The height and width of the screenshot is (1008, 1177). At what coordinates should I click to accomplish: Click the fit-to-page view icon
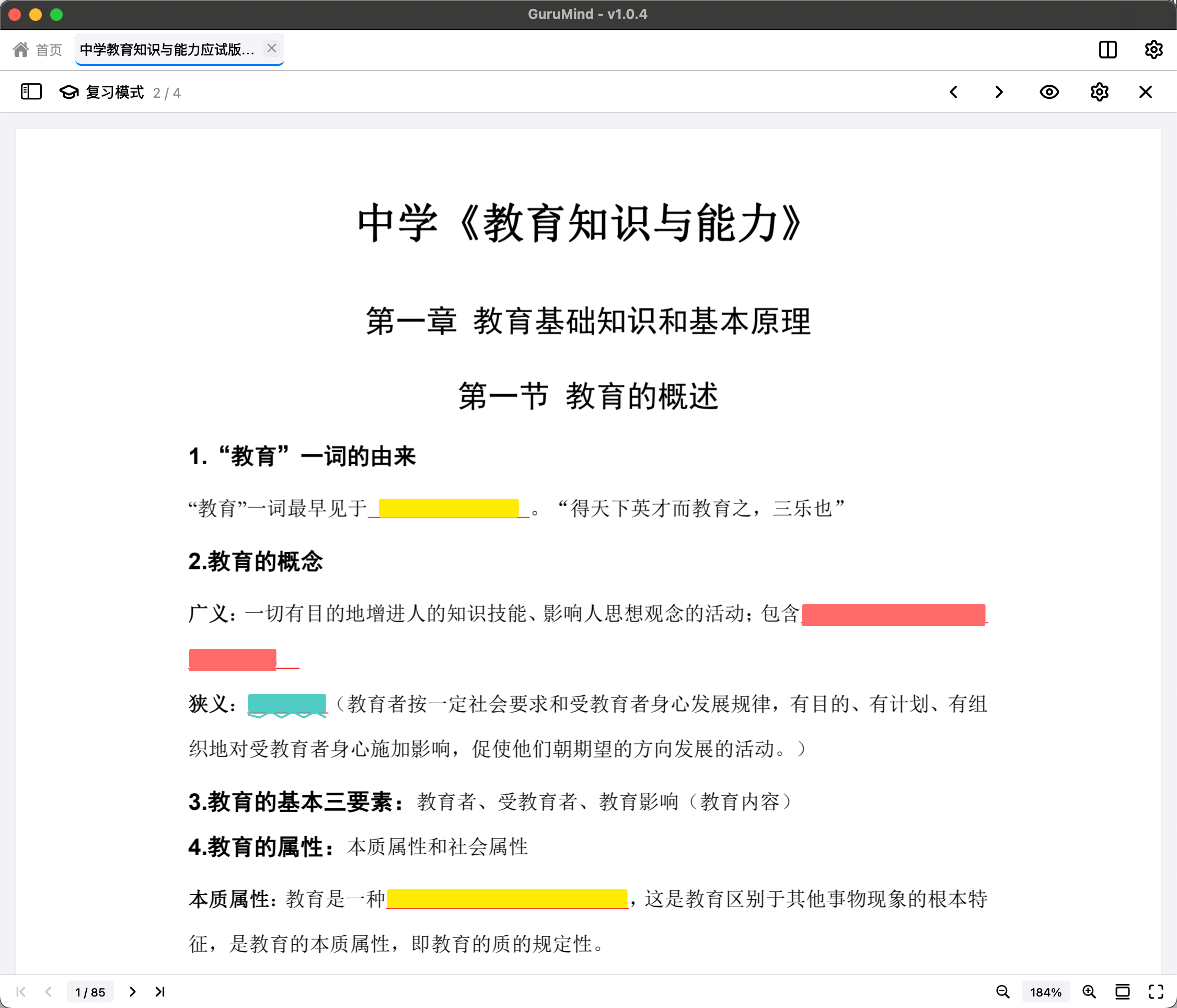[1123, 991]
